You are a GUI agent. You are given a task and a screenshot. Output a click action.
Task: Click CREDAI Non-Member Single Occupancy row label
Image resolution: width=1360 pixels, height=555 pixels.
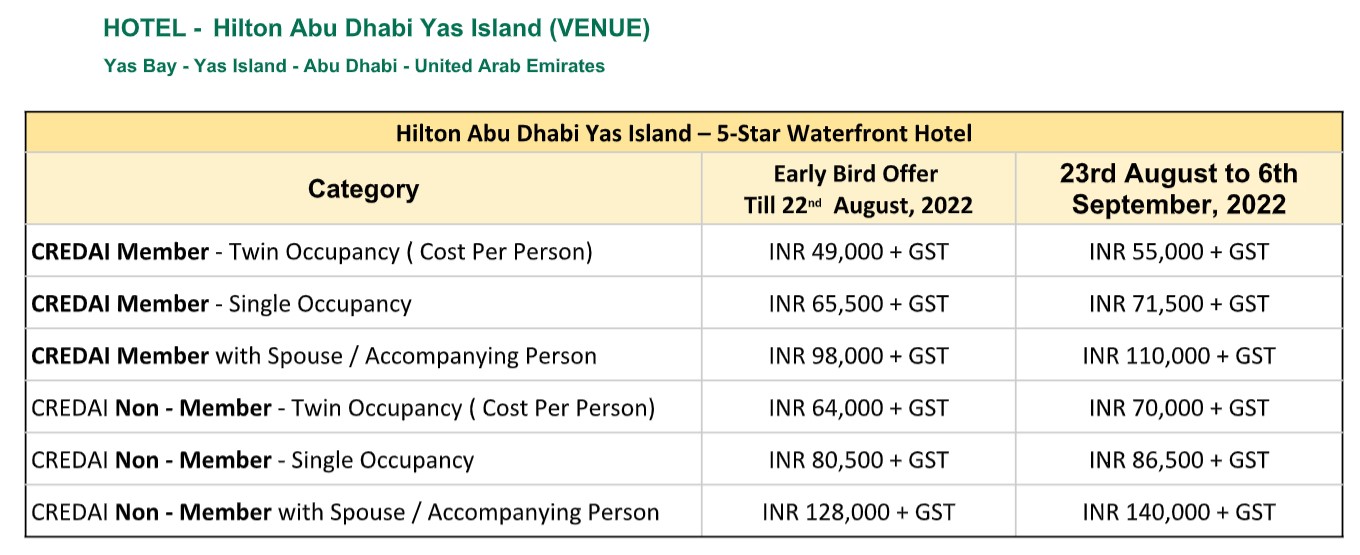pyautogui.click(x=253, y=460)
